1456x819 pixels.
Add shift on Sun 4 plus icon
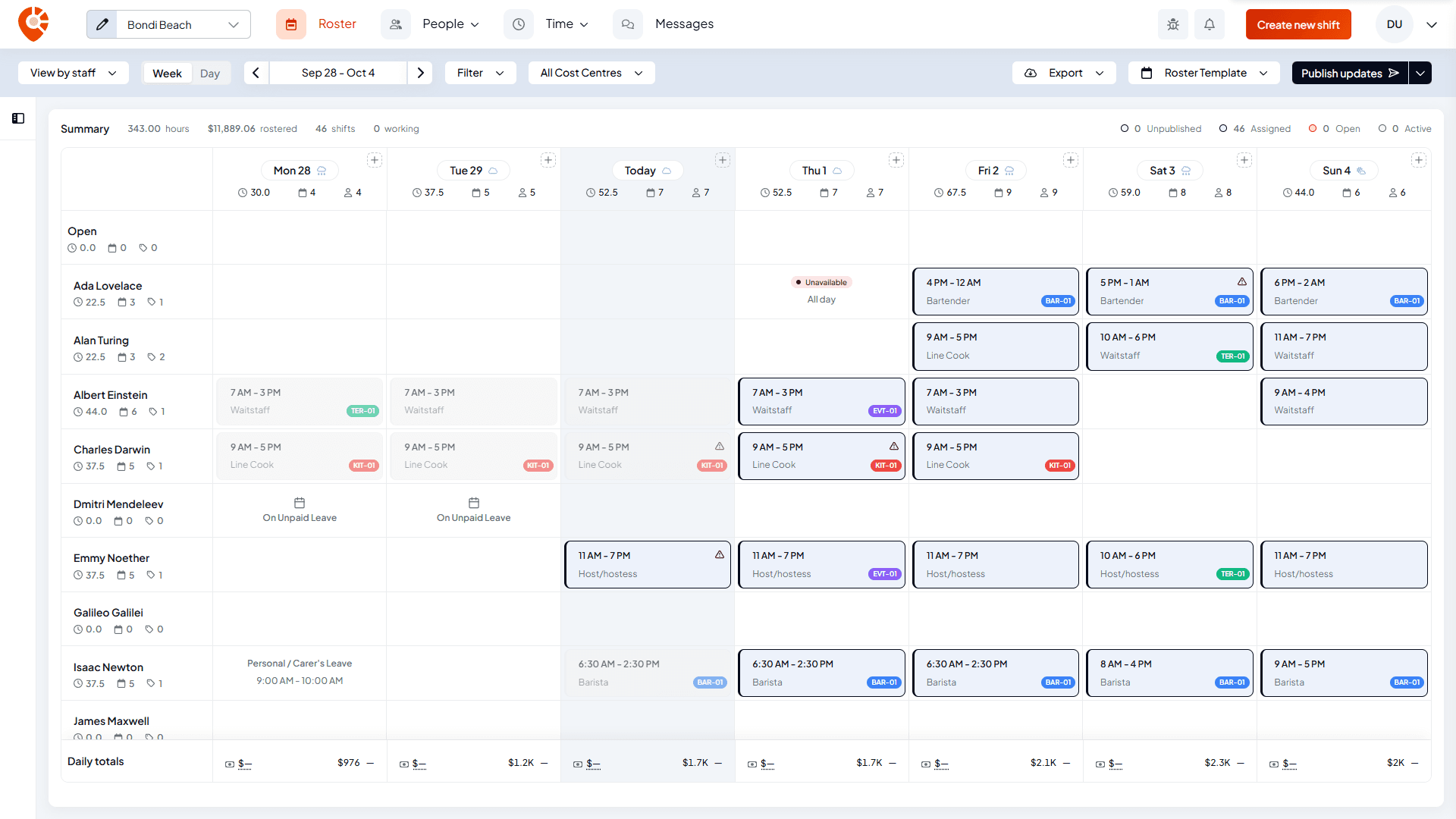pyautogui.click(x=1419, y=160)
